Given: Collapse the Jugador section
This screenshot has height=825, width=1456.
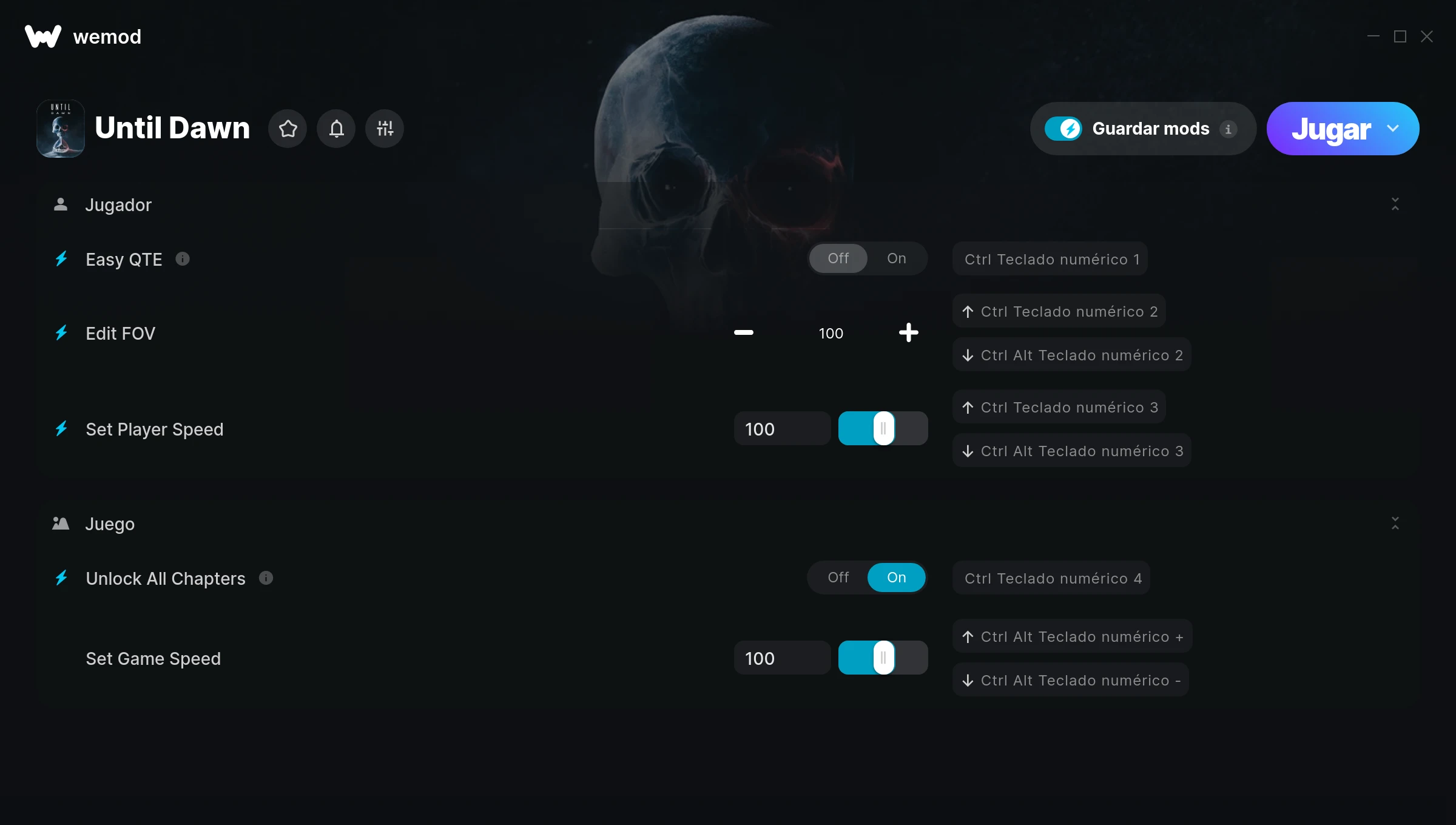Looking at the screenshot, I should [x=1395, y=204].
